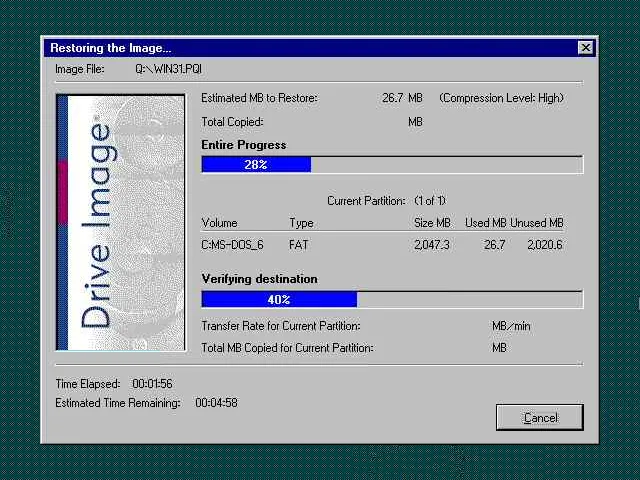Viewport: 640px width, 480px height.
Task: Click the Compression Level: High text
Action: [502, 98]
